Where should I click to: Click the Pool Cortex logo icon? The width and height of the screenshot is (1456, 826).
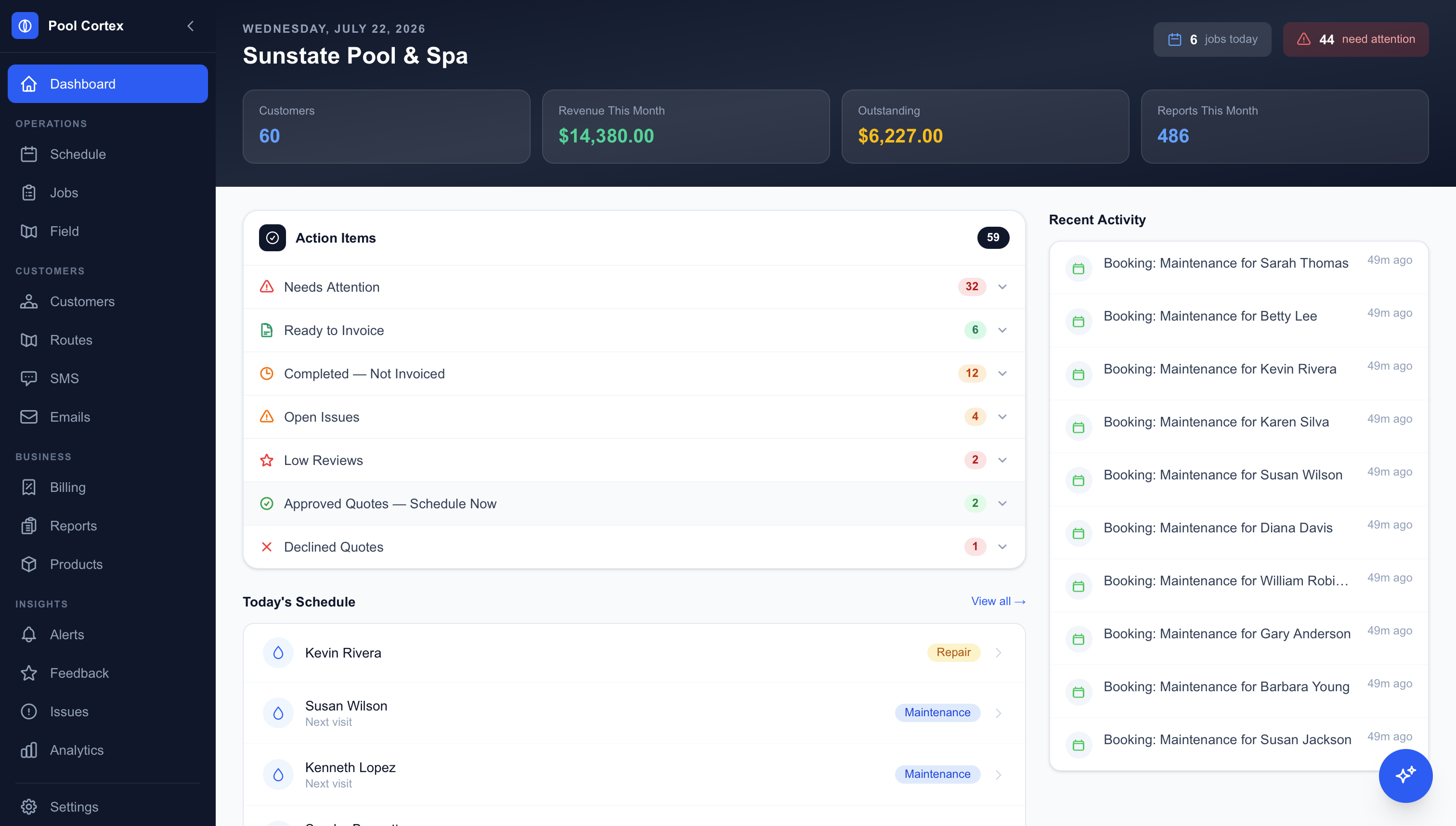click(x=25, y=26)
